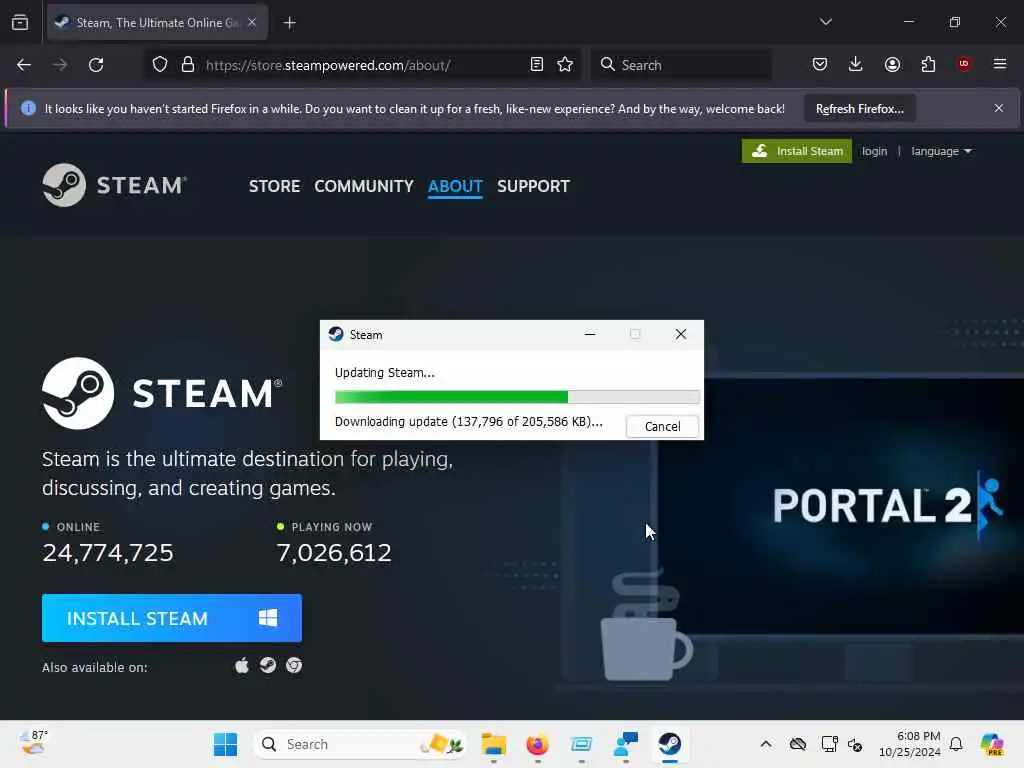The width and height of the screenshot is (1024, 768).
Task: Click the Updating Steam progress bar
Action: pyautogui.click(x=517, y=397)
